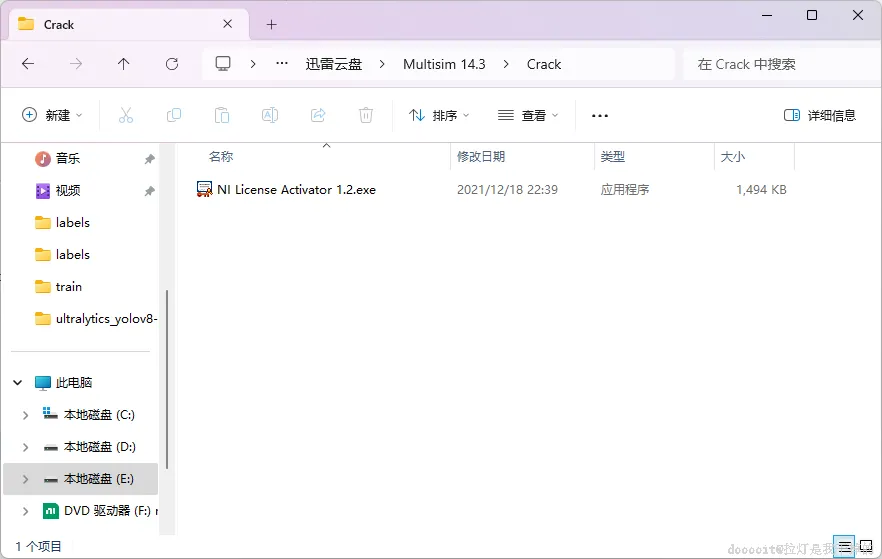The image size is (882, 559).
Task: Open the 排序 sort dropdown
Action: coord(439,115)
